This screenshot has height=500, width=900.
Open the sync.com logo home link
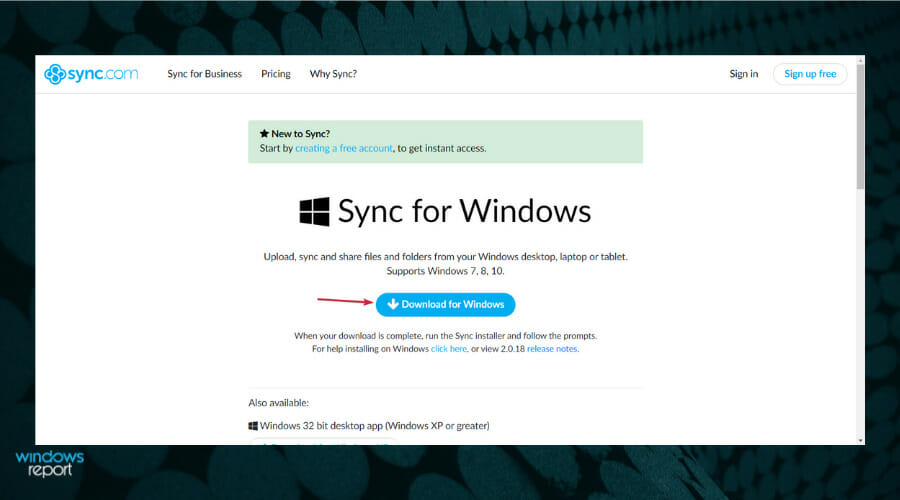[x=91, y=74]
